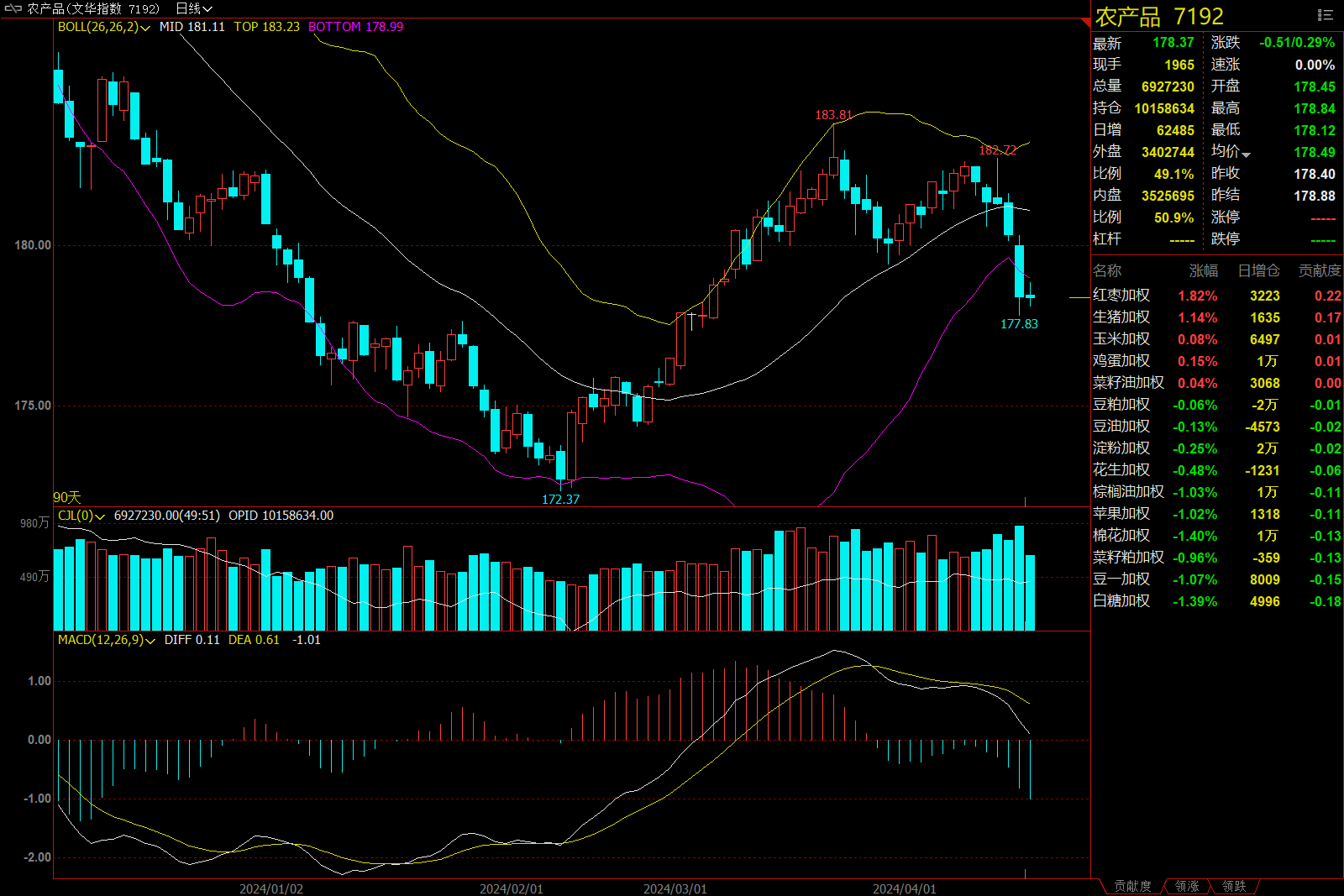Select the 豆粕加权 row

click(x=1217, y=405)
